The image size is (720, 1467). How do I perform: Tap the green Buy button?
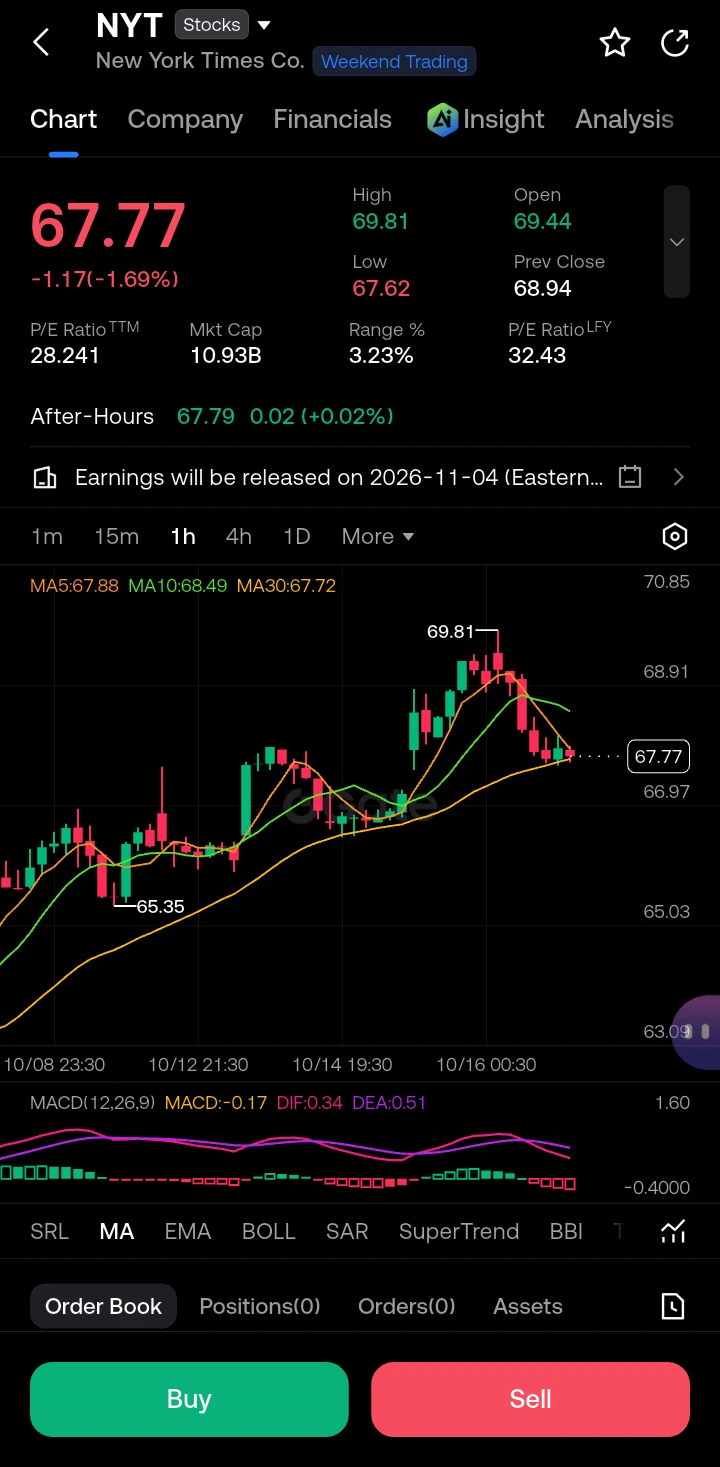(x=189, y=1399)
